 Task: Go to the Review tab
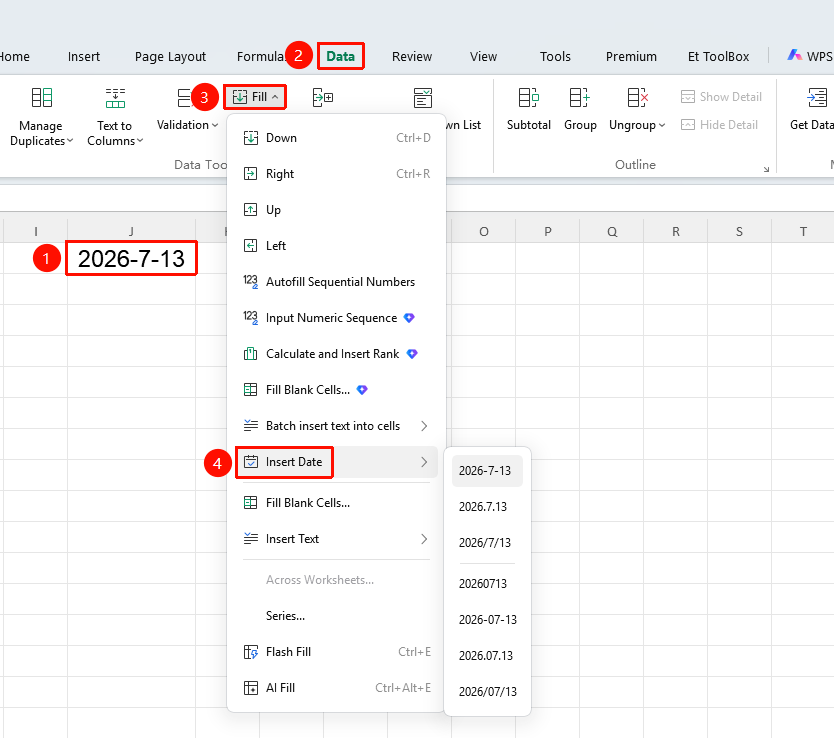point(412,56)
